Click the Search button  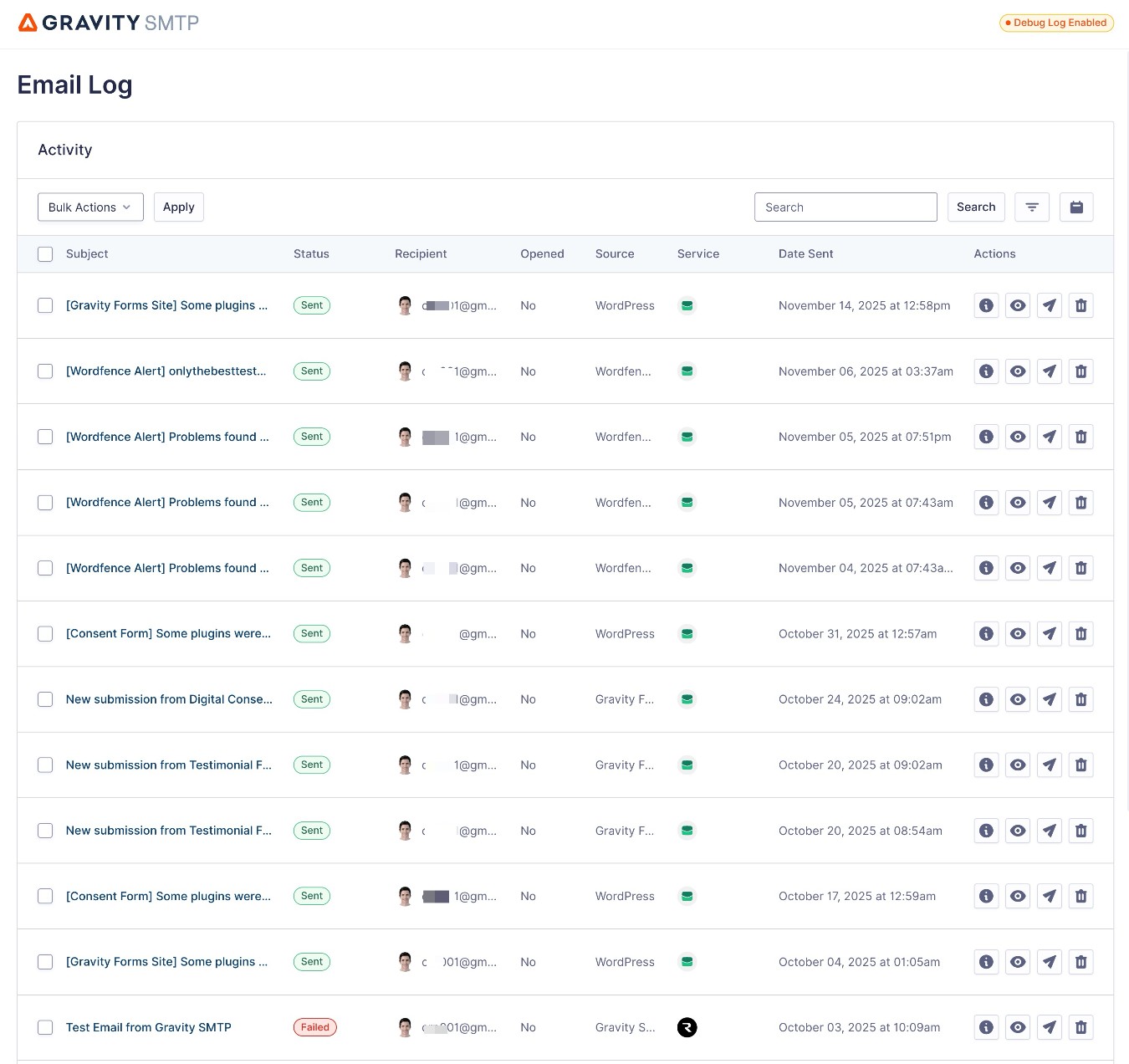tap(976, 207)
